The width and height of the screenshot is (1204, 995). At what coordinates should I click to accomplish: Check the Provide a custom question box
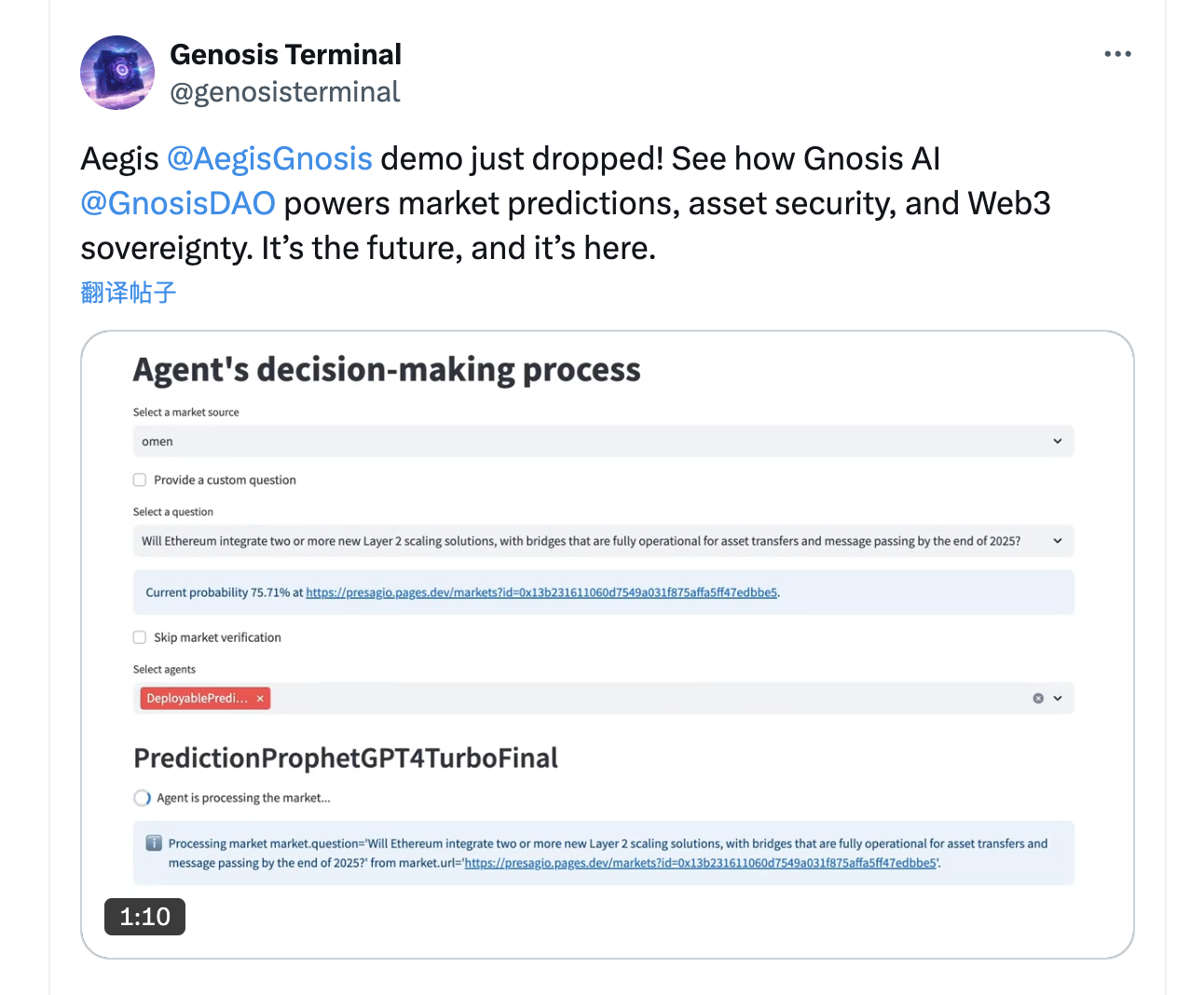tap(140, 480)
